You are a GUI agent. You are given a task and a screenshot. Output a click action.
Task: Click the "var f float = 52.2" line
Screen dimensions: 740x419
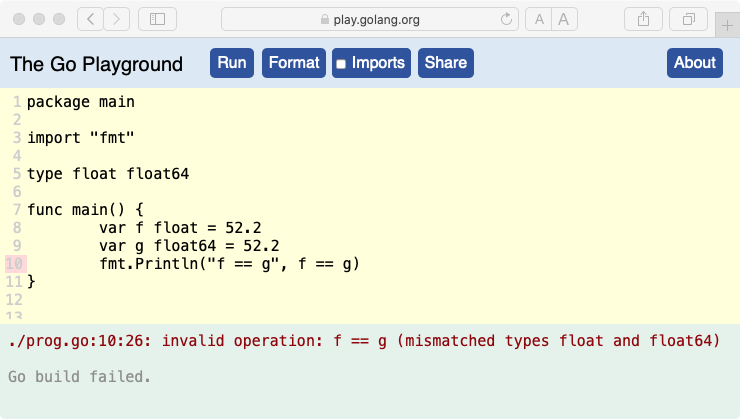coord(180,228)
